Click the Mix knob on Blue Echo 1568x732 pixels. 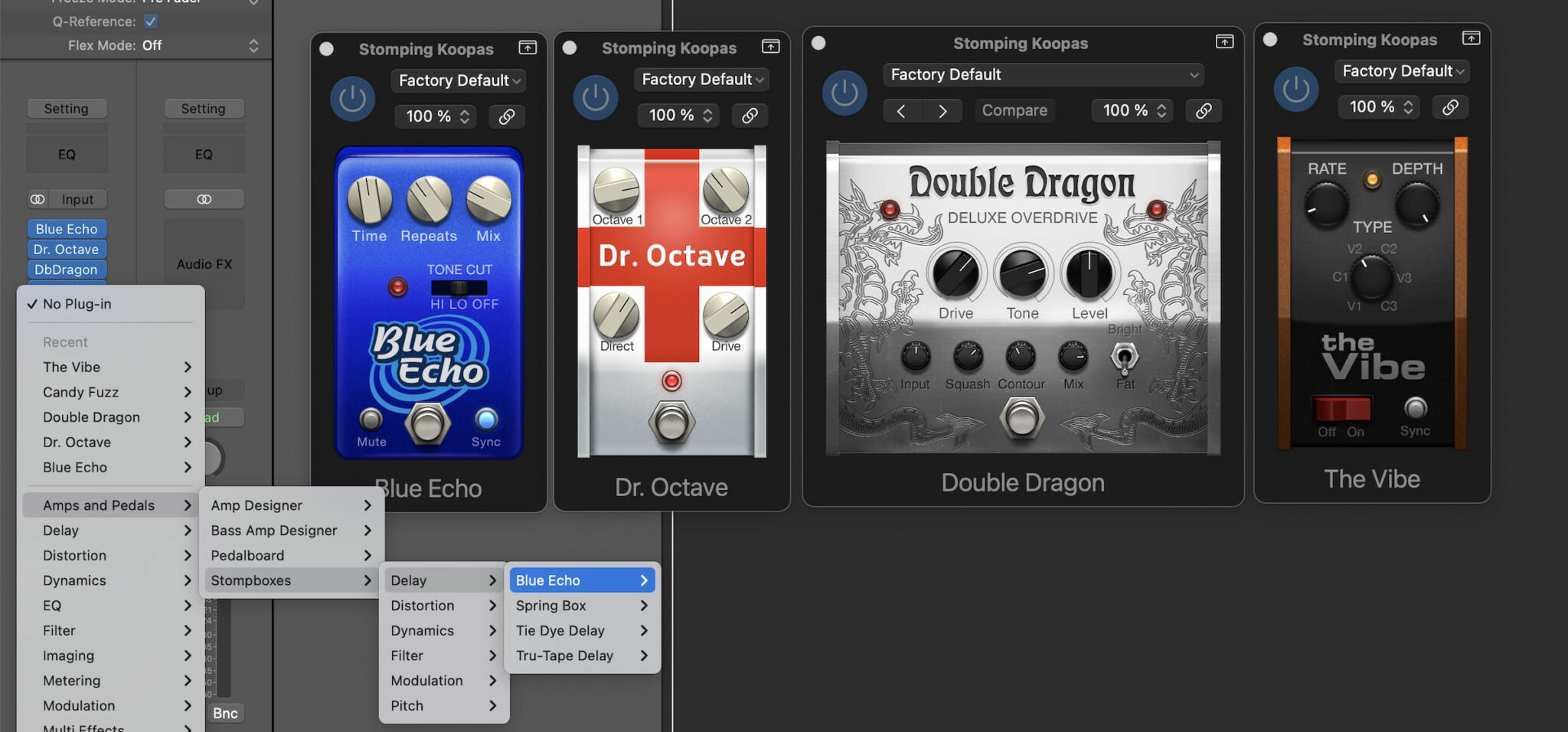point(488,199)
